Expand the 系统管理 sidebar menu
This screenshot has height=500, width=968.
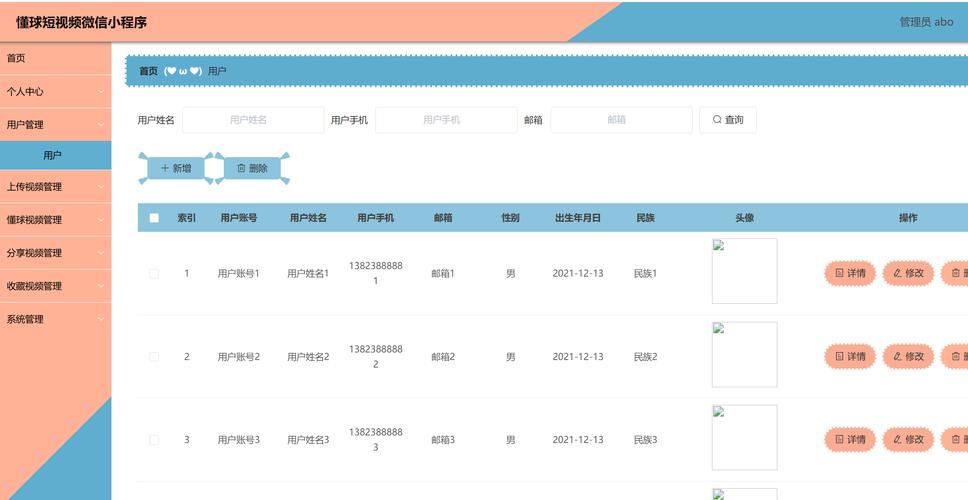click(x=55, y=319)
